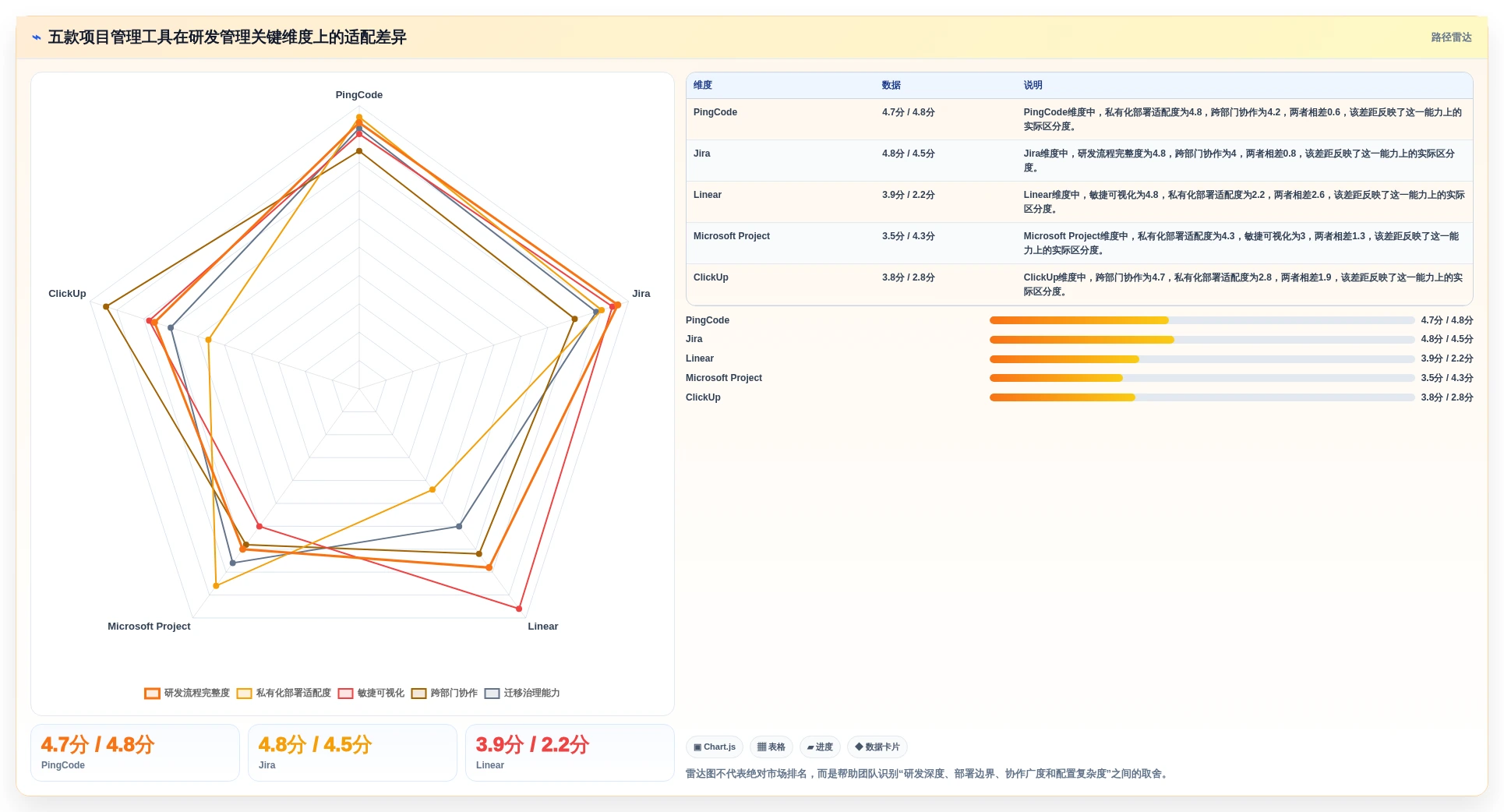Click the Microsoft Project radar axis label
This screenshot has width=1504, height=812.
[149, 627]
